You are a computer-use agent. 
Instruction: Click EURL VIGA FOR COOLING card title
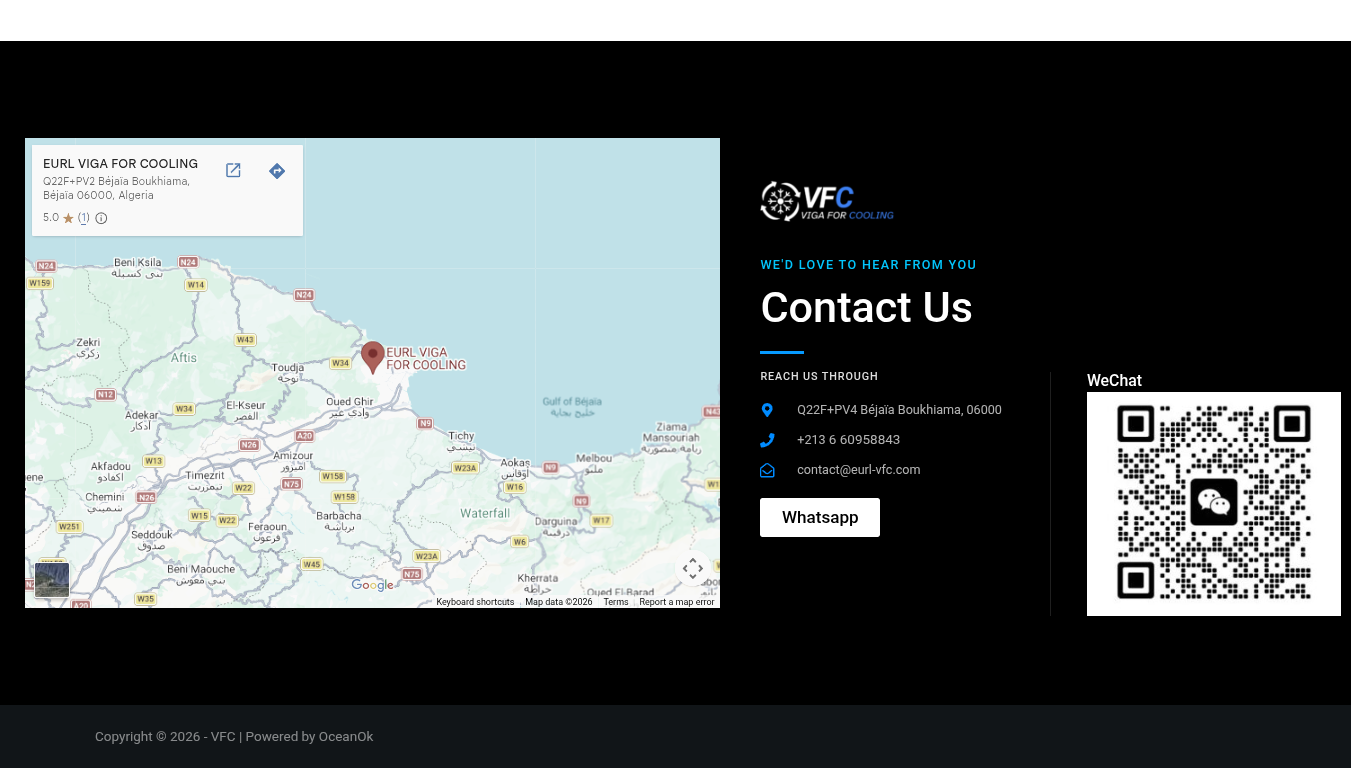[120, 164]
